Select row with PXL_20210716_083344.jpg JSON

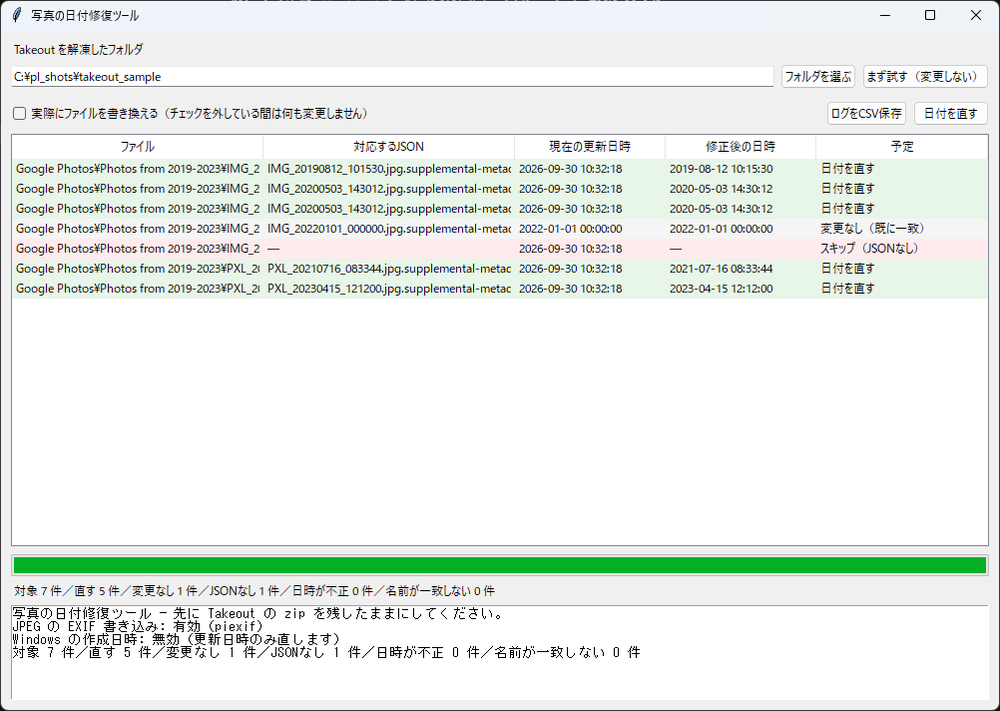(500, 268)
